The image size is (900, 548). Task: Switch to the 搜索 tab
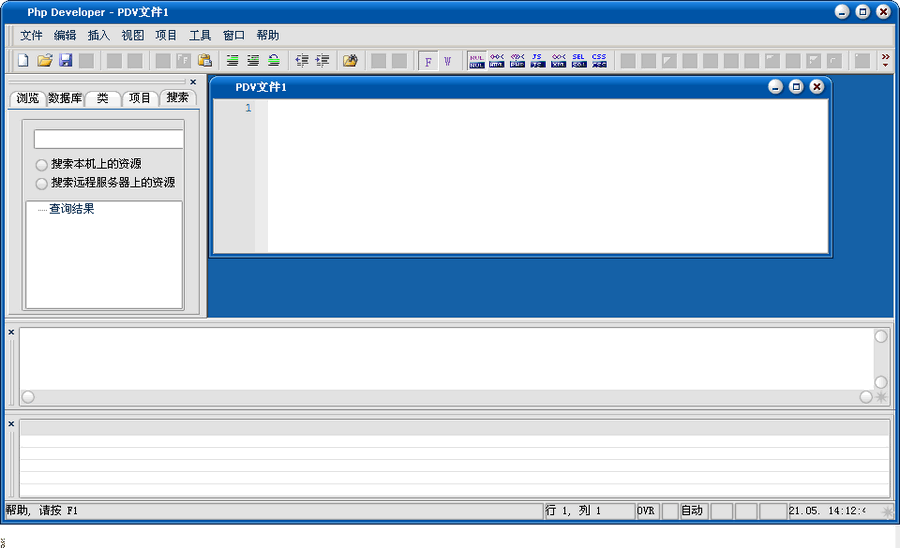coord(177,98)
